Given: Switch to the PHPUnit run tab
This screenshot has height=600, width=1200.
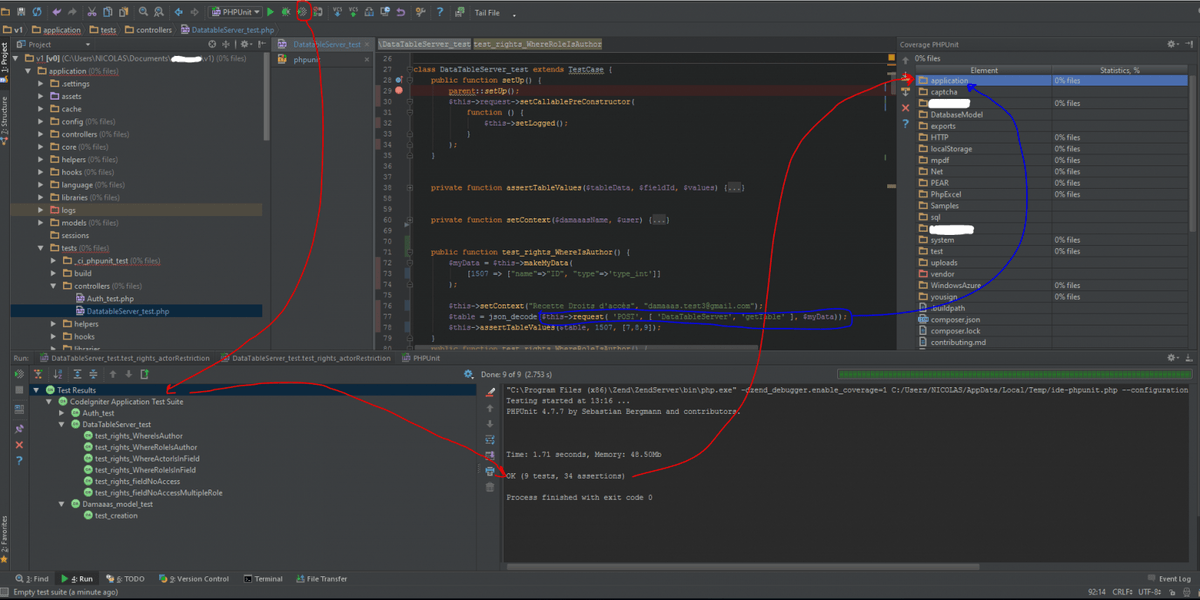Looking at the screenshot, I should [421, 357].
